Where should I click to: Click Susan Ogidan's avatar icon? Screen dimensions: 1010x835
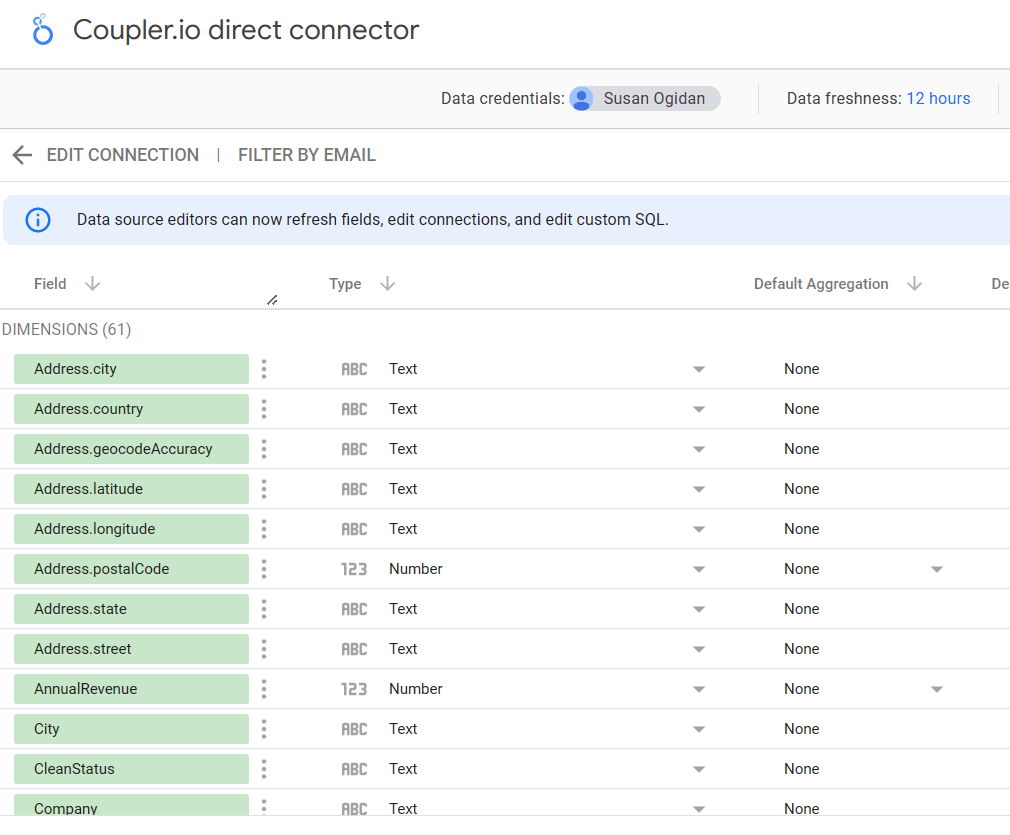pyautogui.click(x=582, y=99)
